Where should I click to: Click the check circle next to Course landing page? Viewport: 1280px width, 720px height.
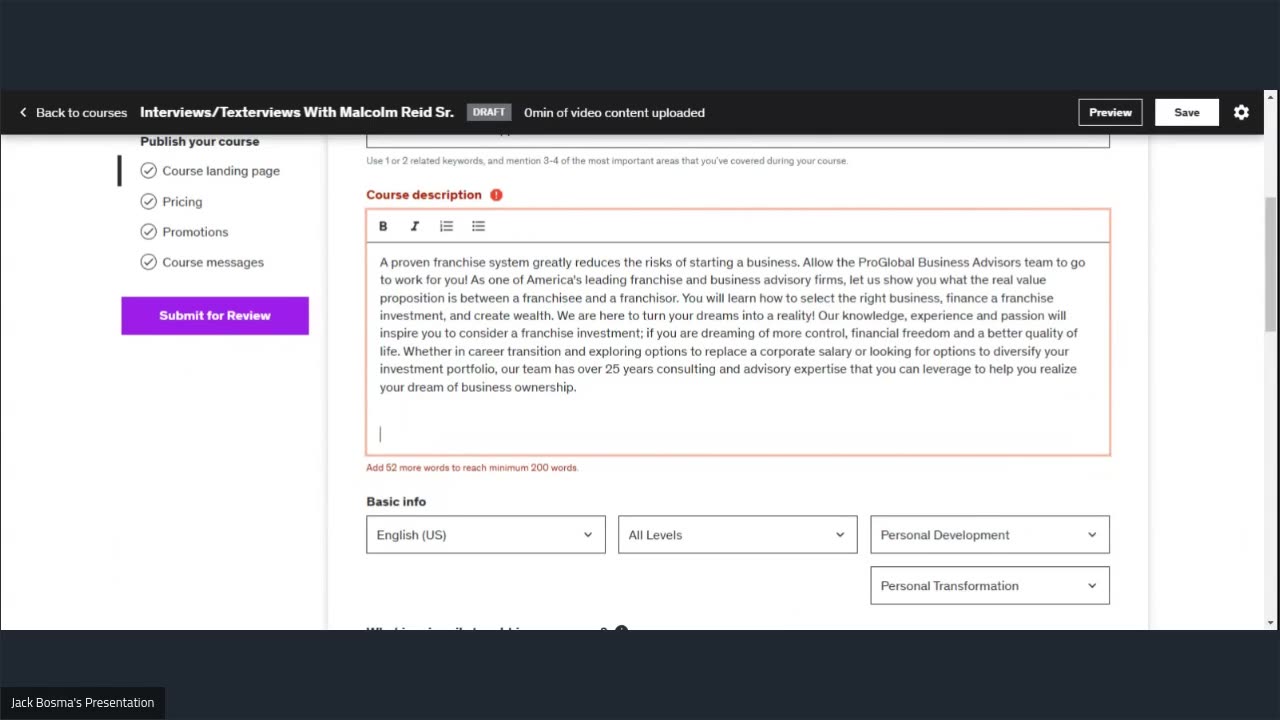[148, 171]
